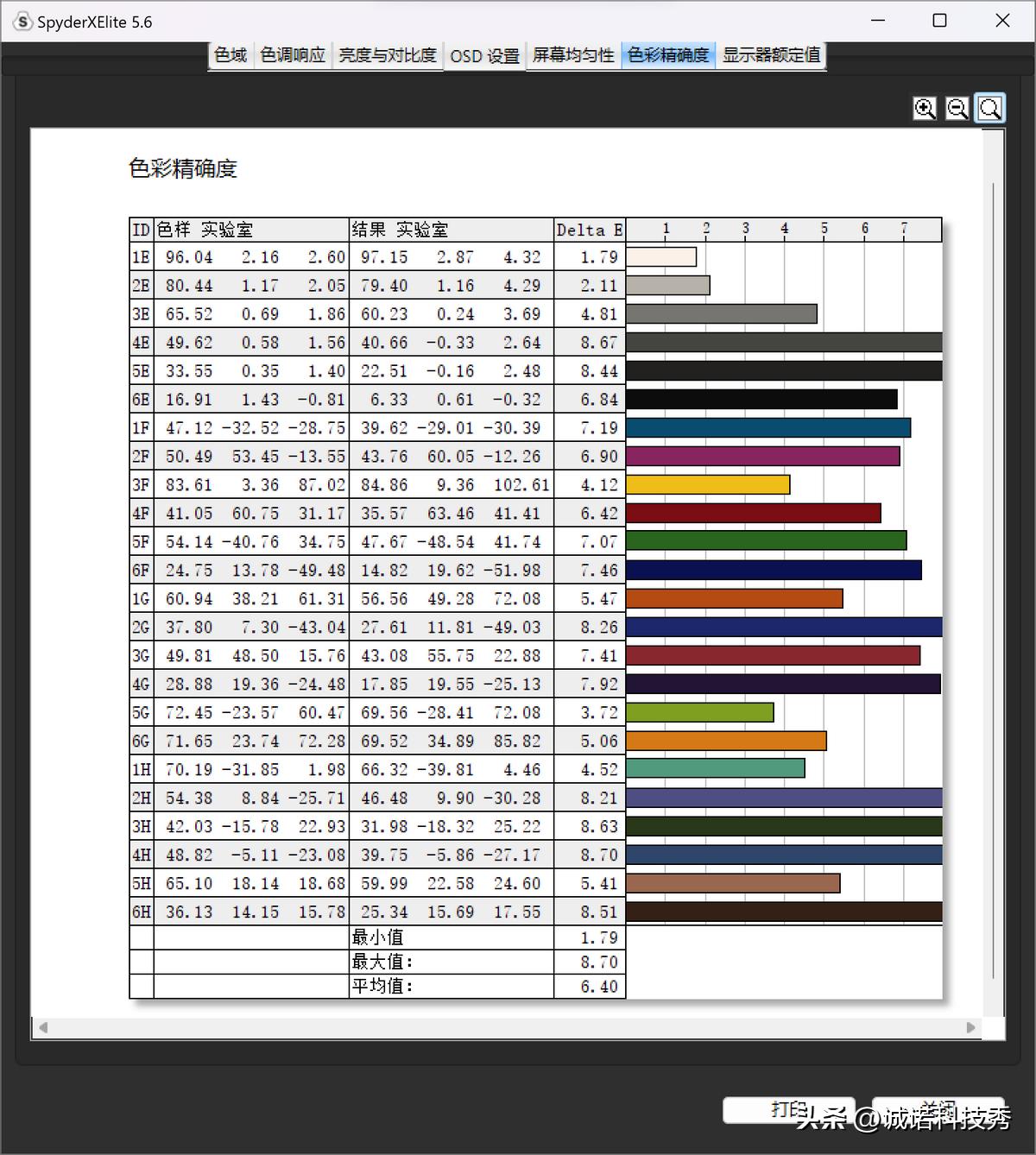
Task: Open the 显示器额定值 tab
Action: [x=771, y=55]
